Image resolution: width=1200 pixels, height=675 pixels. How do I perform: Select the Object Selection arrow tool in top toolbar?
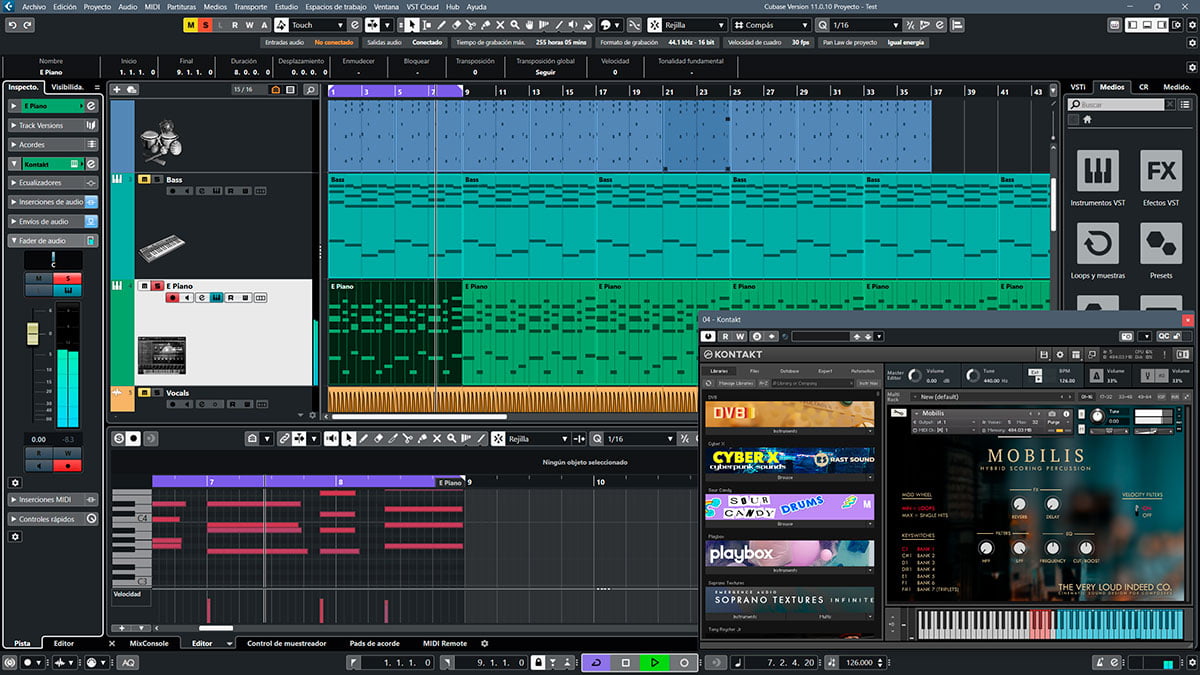pos(413,25)
